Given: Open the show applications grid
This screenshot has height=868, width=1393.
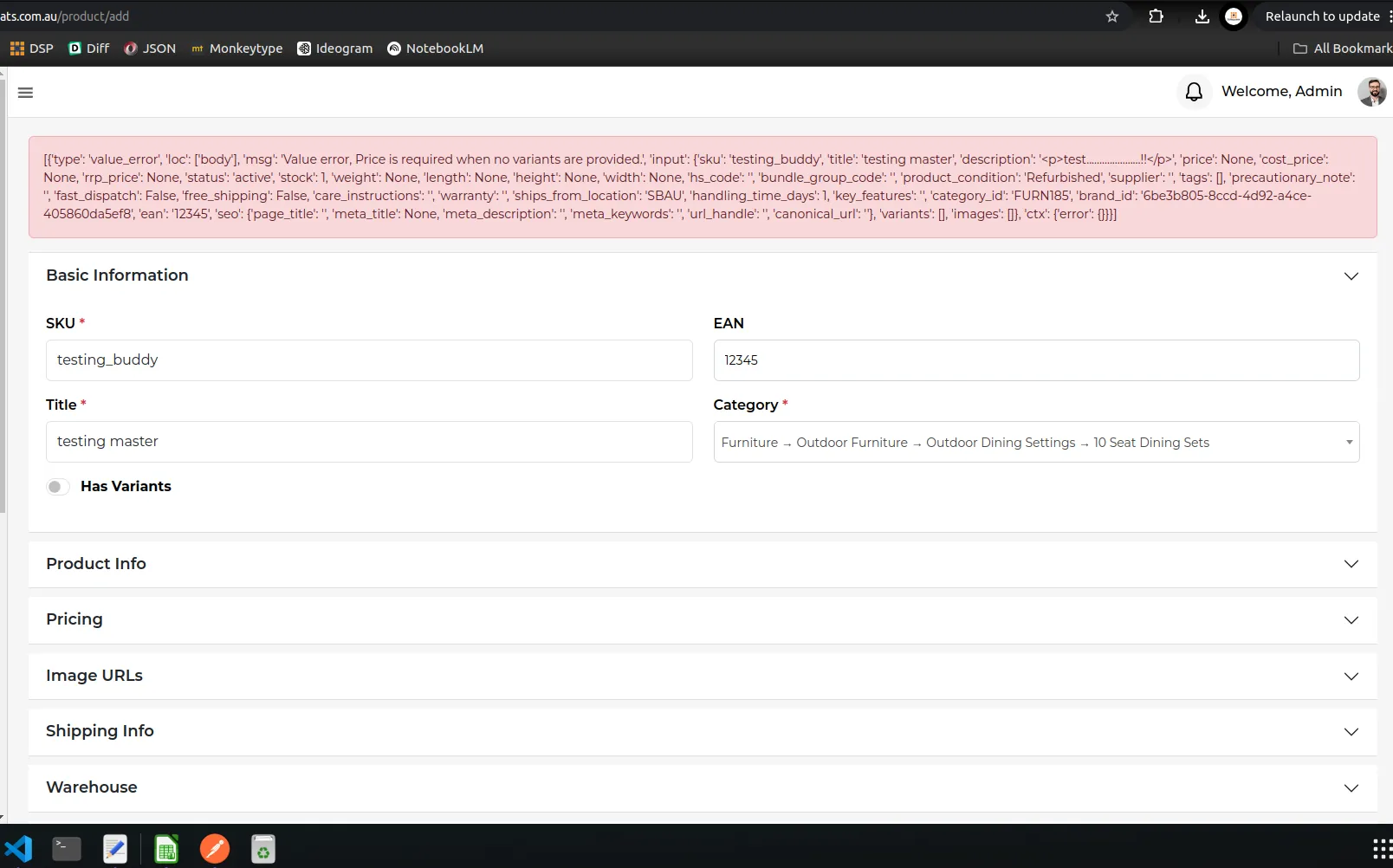Looking at the screenshot, I should (1382, 849).
